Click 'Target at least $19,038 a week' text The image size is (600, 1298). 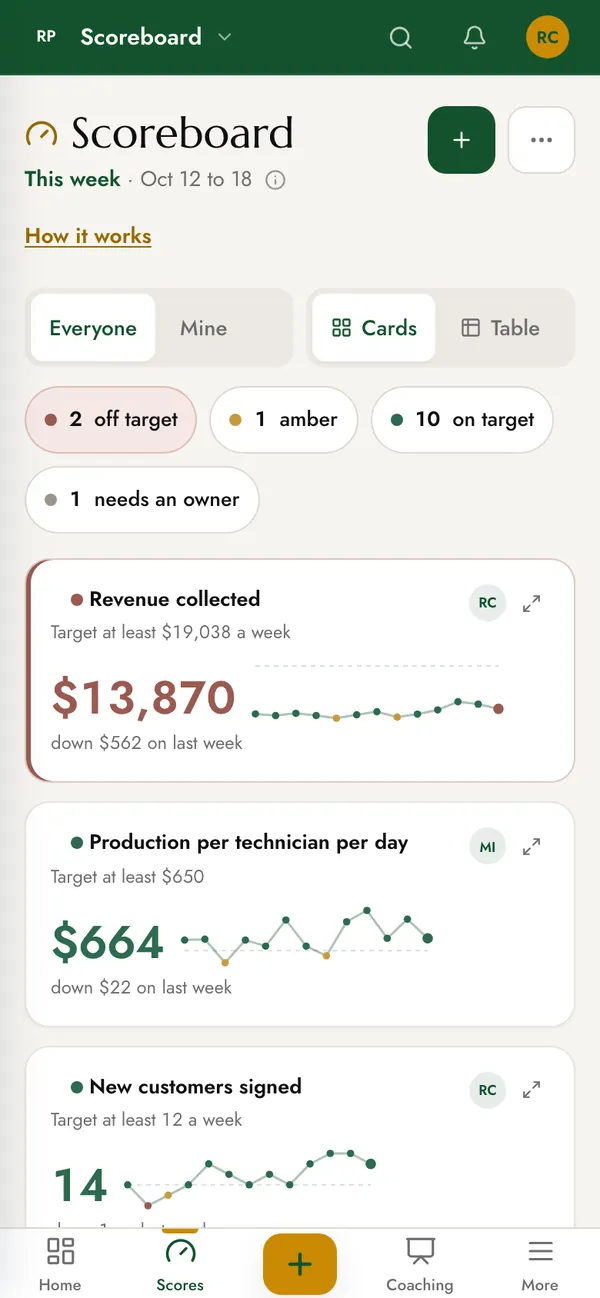(171, 632)
